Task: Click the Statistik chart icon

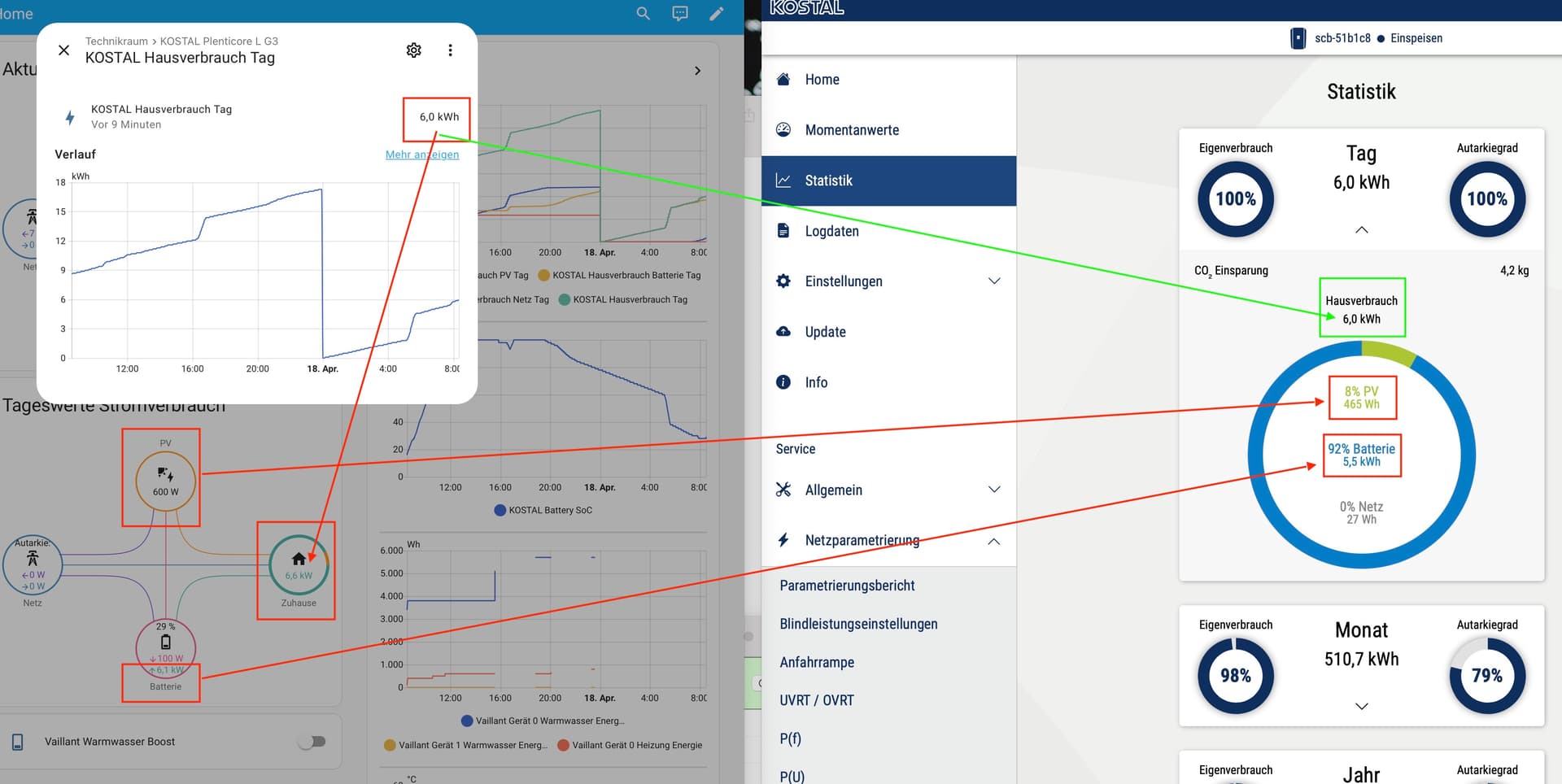Action: [x=783, y=181]
